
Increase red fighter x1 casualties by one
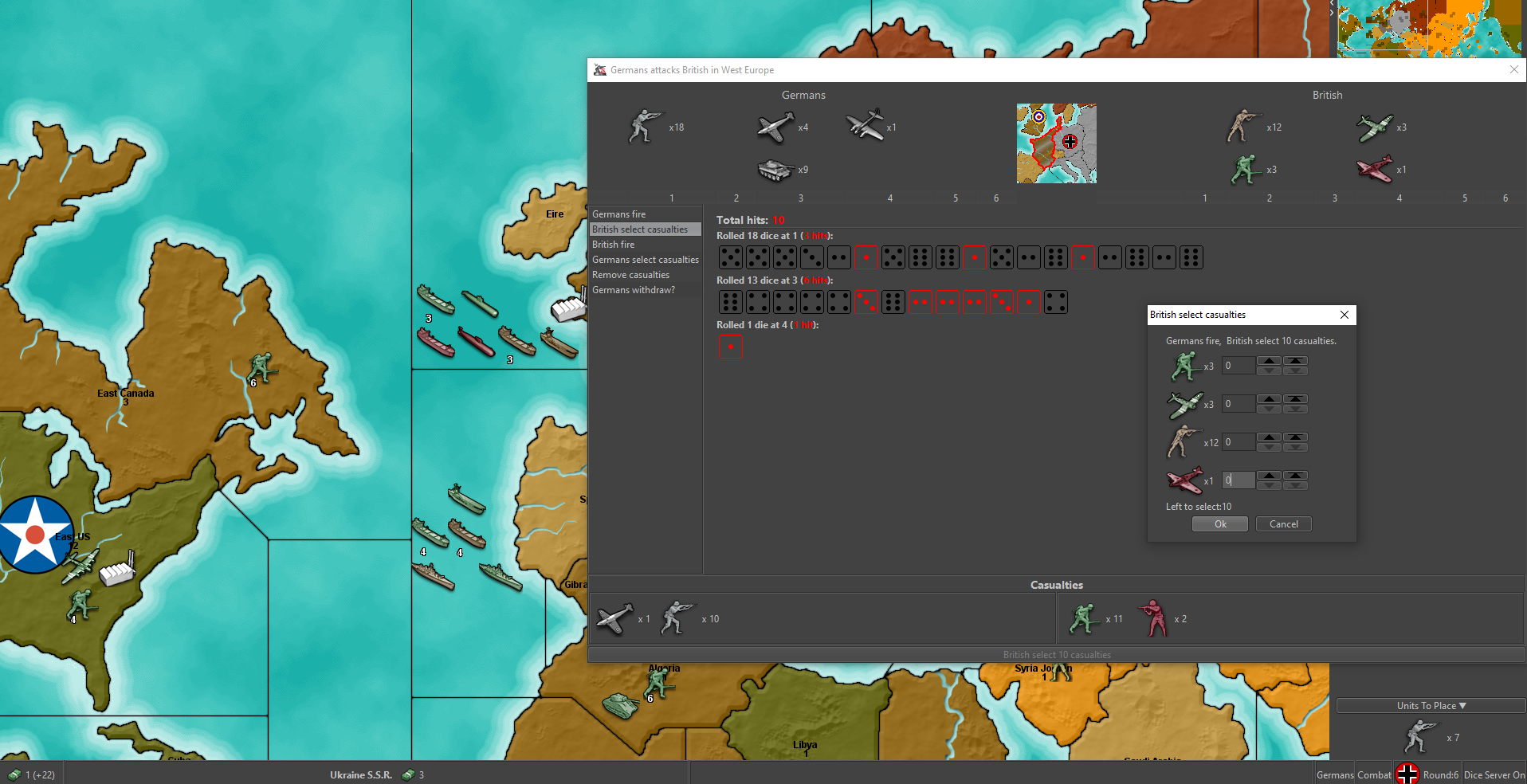(x=1269, y=476)
